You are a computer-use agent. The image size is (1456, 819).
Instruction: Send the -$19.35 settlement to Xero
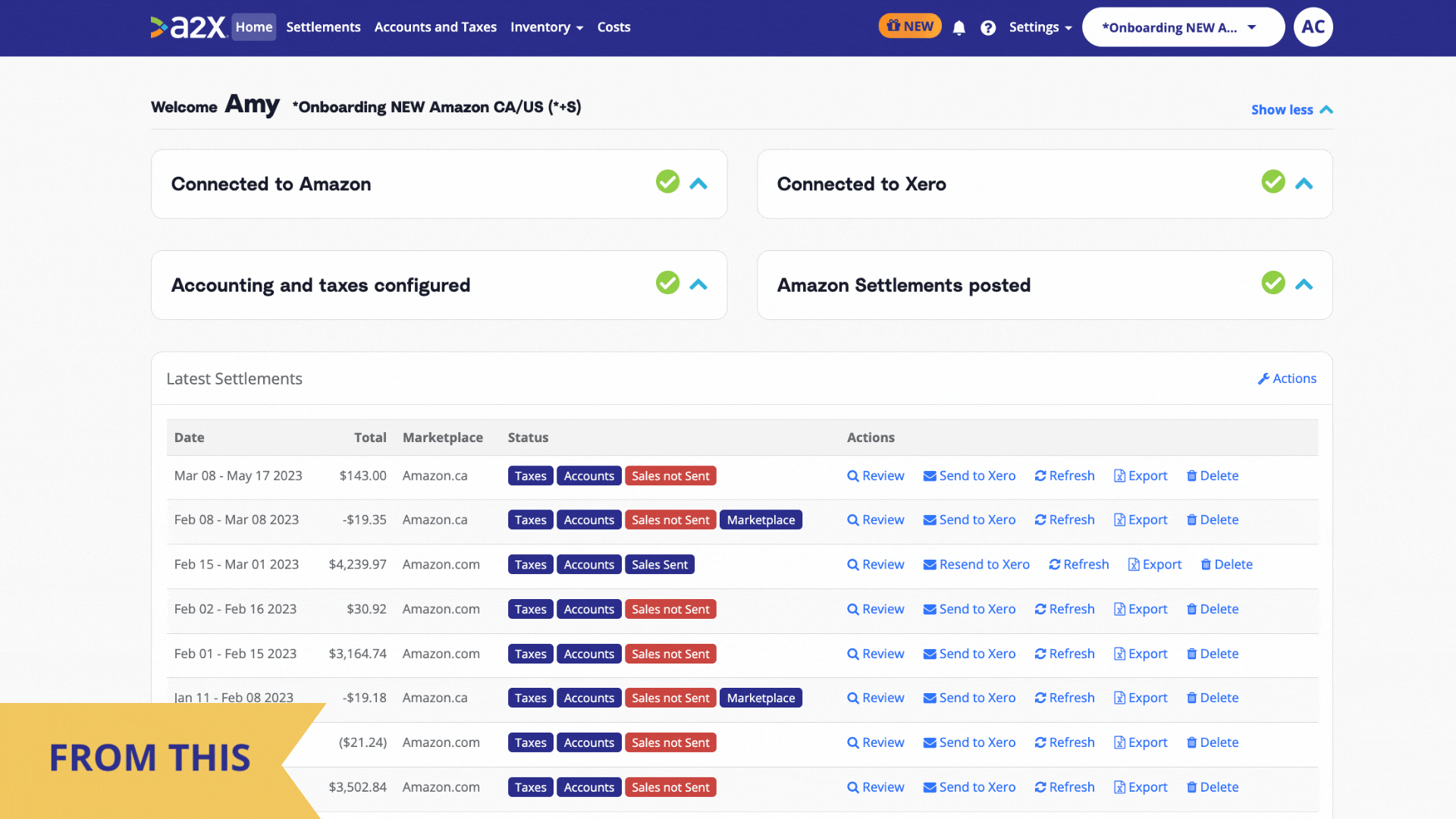coord(969,520)
